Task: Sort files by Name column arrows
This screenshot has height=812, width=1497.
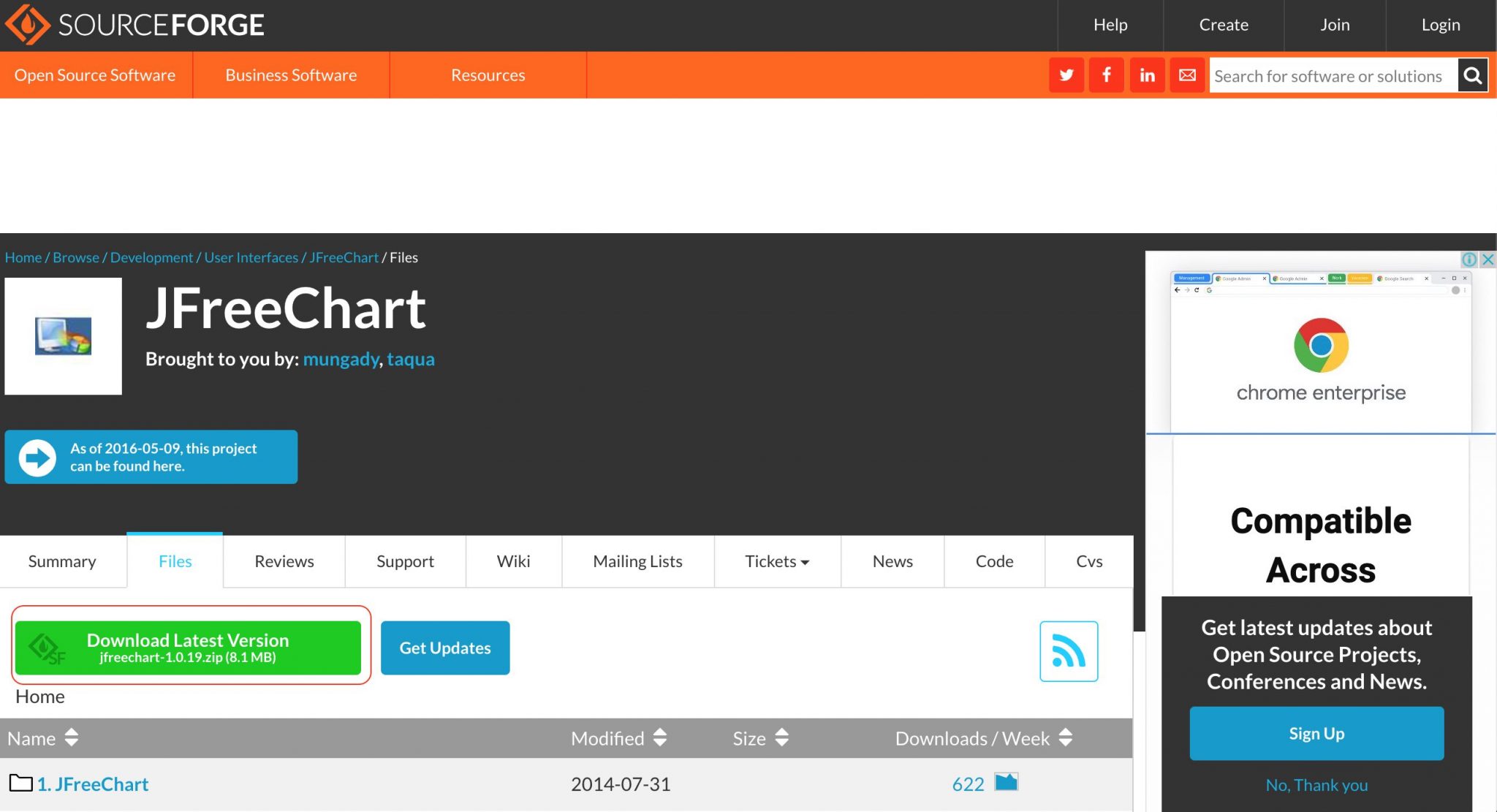Action: (71, 737)
